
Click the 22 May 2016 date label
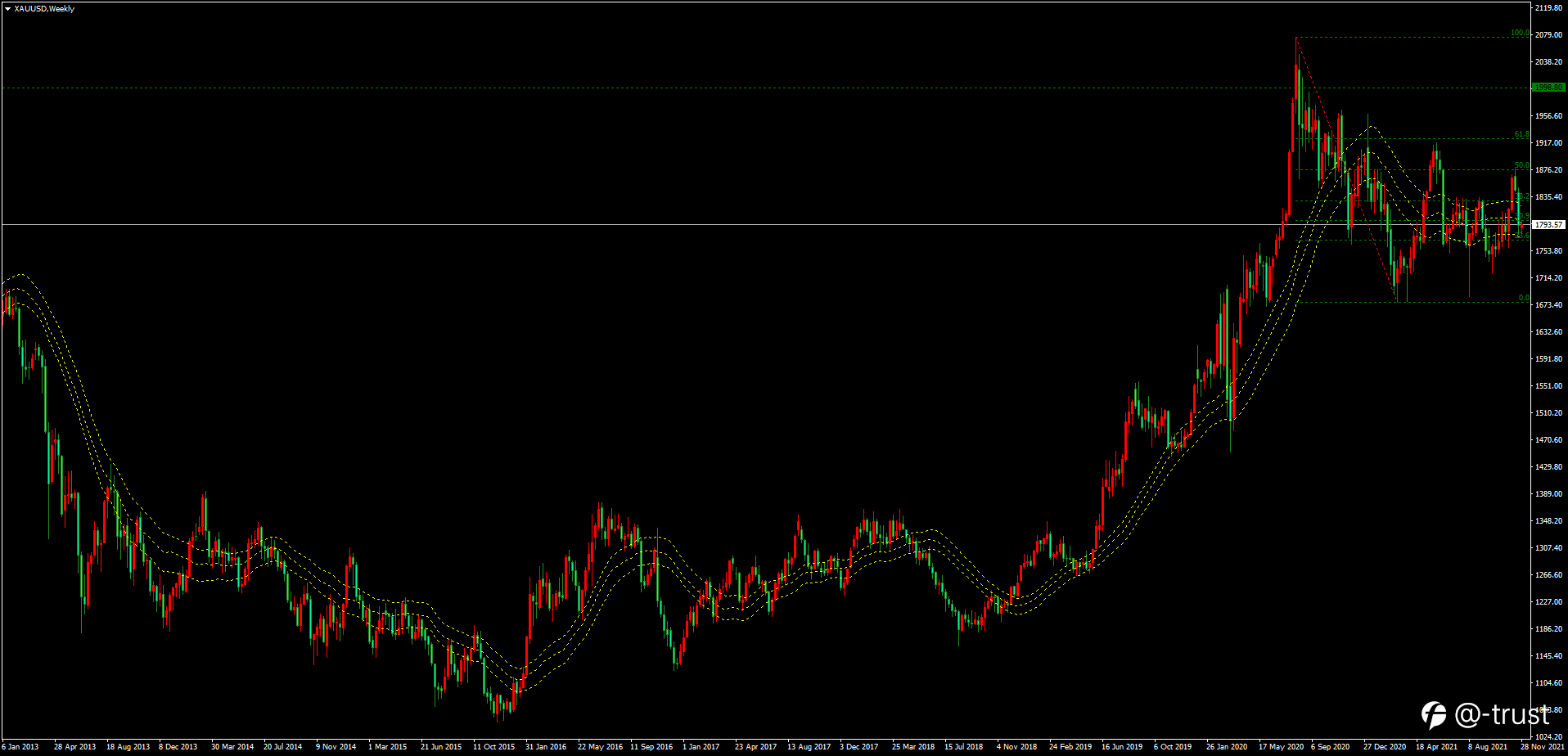click(600, 747)
